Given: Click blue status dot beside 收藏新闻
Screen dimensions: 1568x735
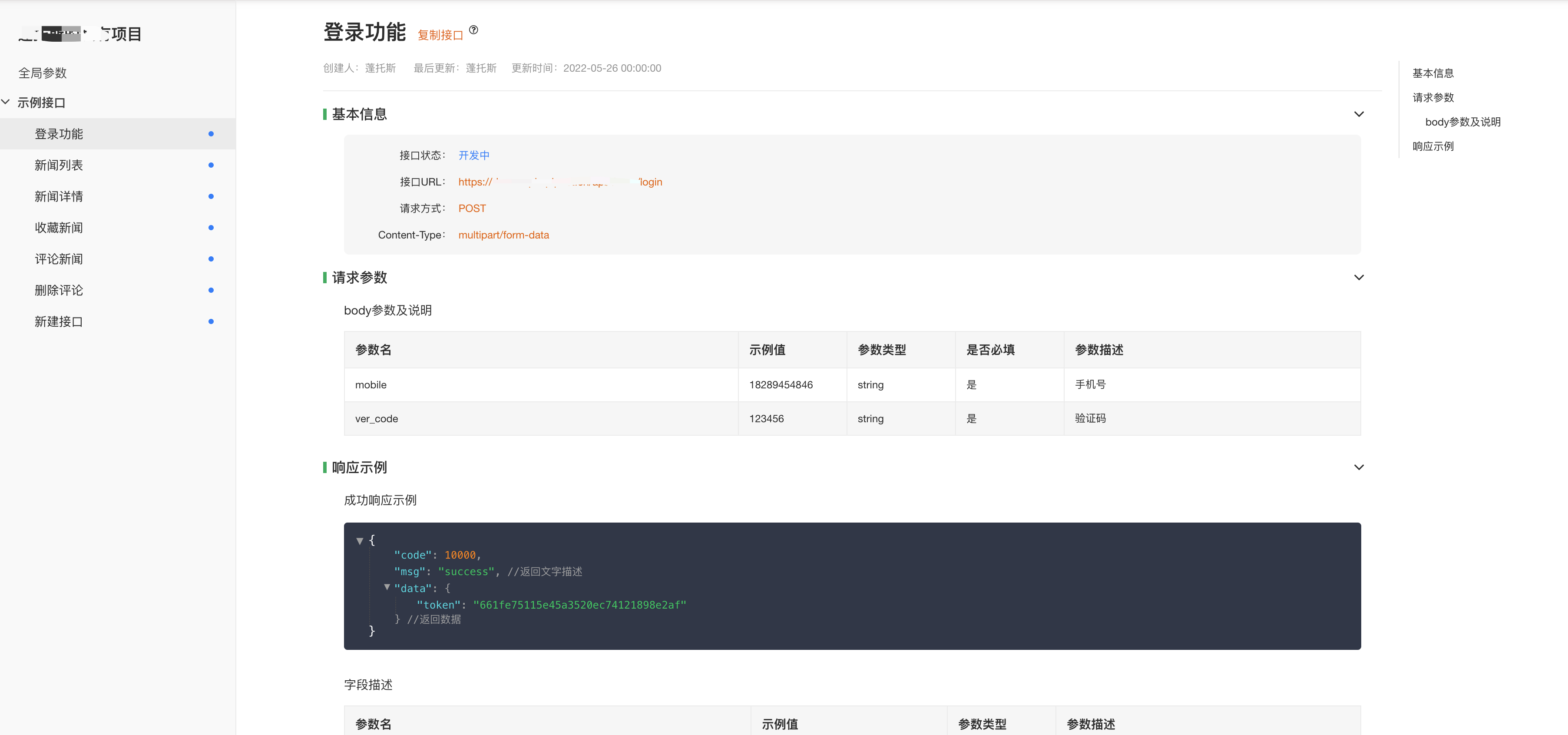Looking at the screenshot, I should click(211, 228).
